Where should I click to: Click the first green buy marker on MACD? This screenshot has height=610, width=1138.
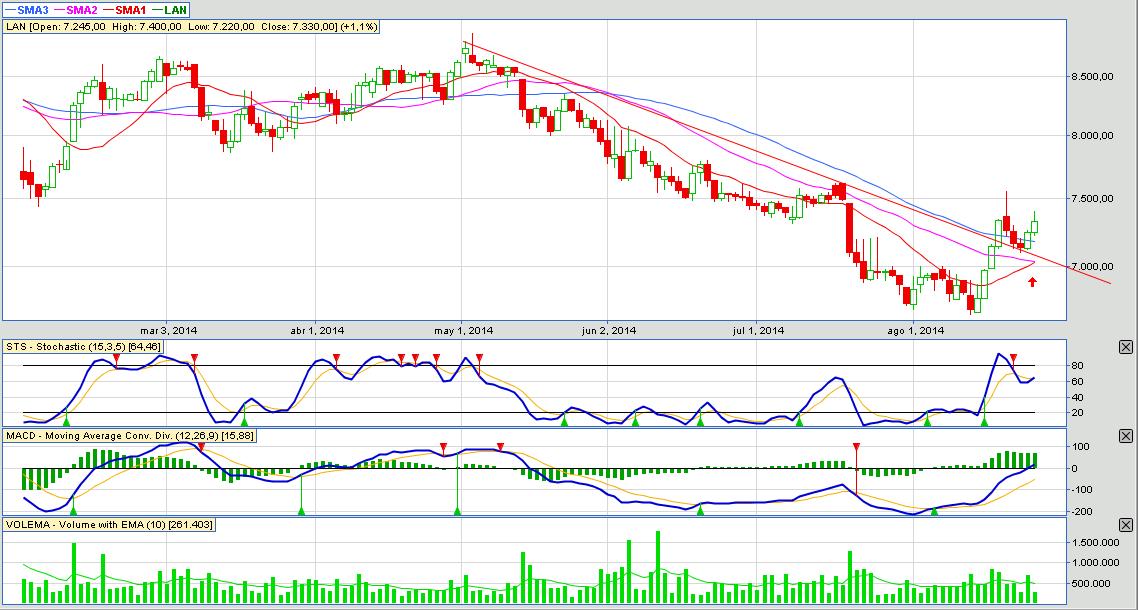[x=71, y=510]
